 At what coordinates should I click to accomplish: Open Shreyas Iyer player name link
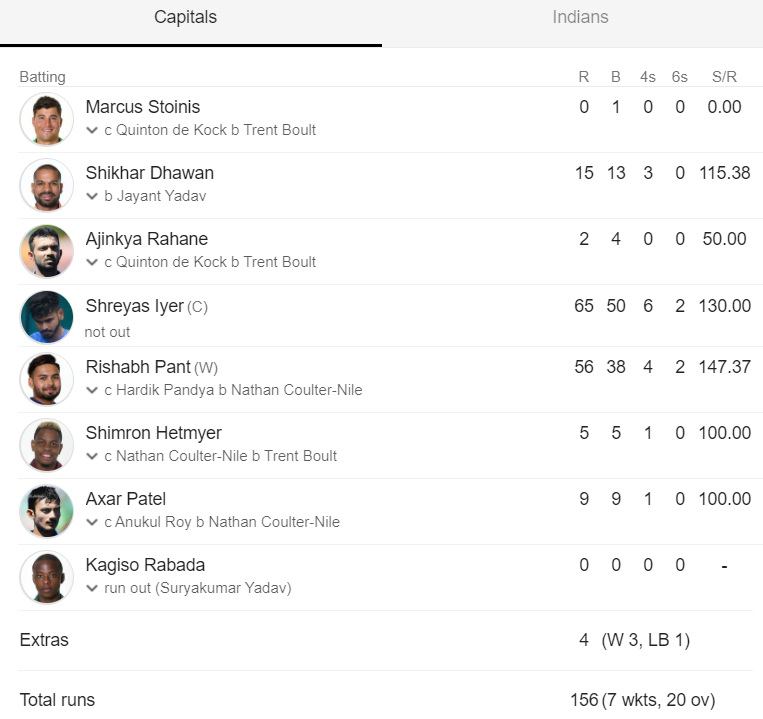[x=135, y=306]
